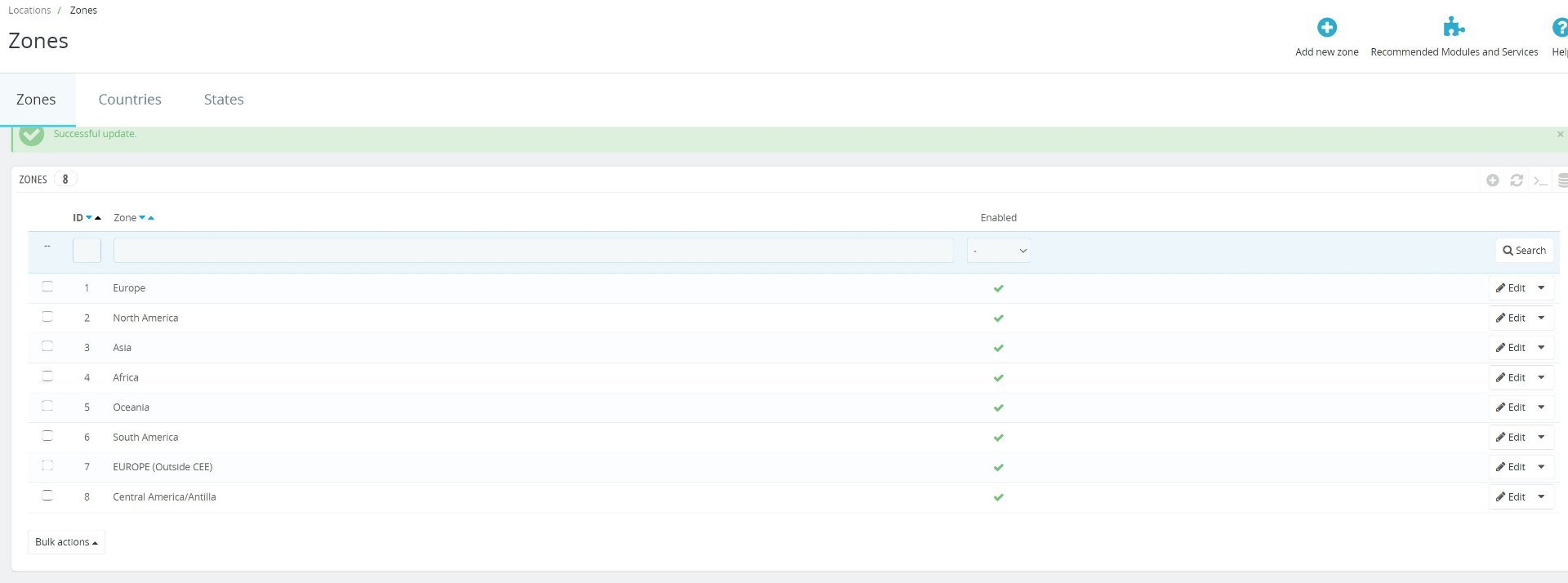
Task: Expand Central America/Antilla action dropdown
Action: tap(1541, 496)
